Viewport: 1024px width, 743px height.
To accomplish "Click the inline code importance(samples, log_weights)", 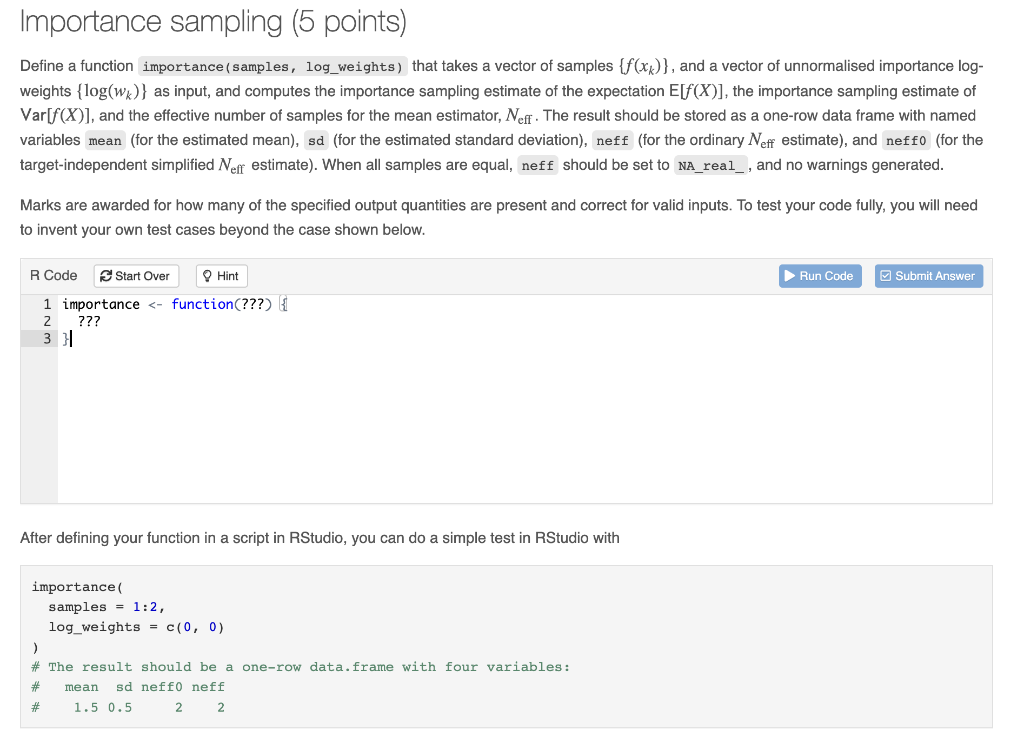I will point(274,66).
